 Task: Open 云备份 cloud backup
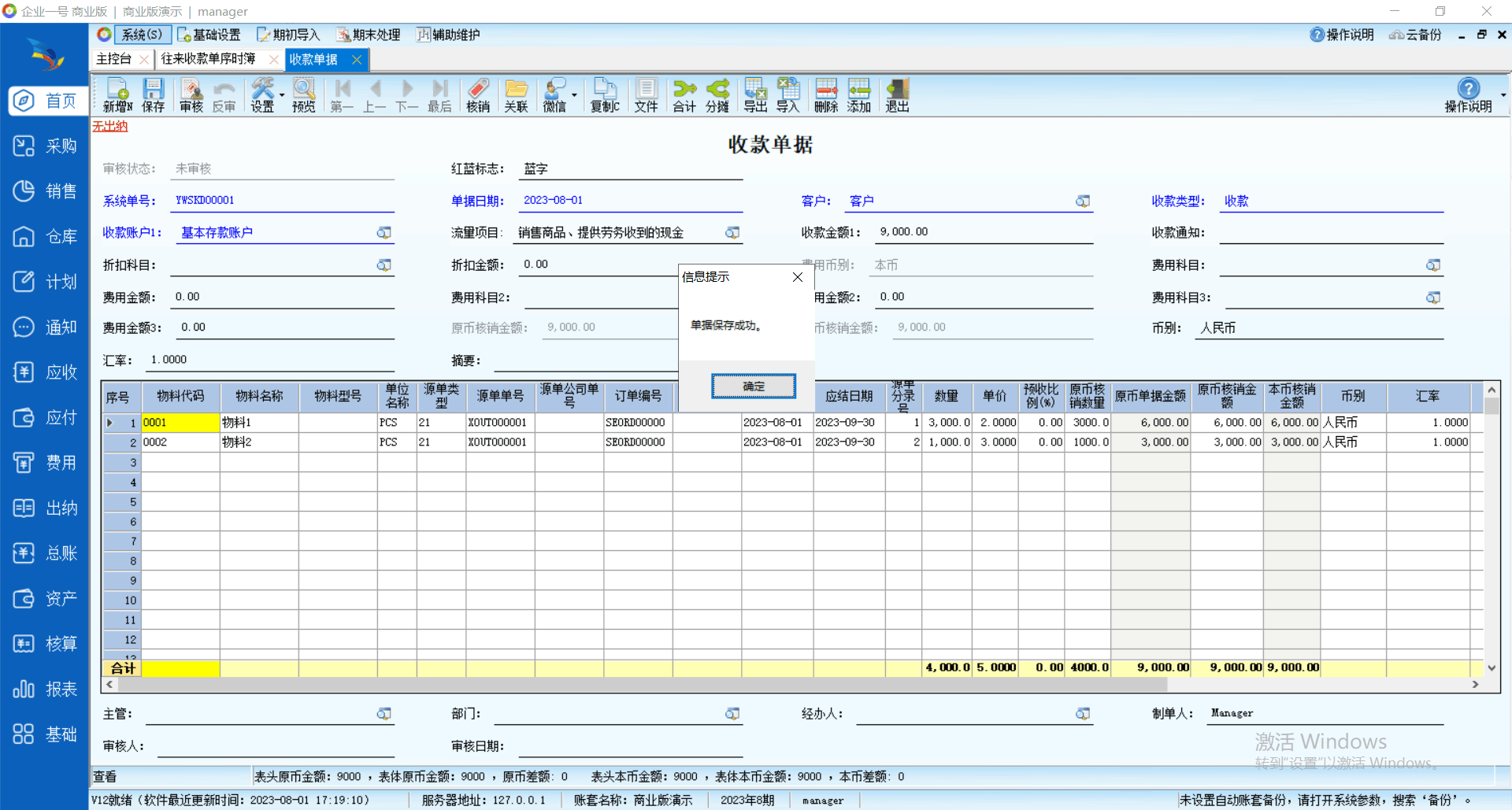coord(1415,35)
